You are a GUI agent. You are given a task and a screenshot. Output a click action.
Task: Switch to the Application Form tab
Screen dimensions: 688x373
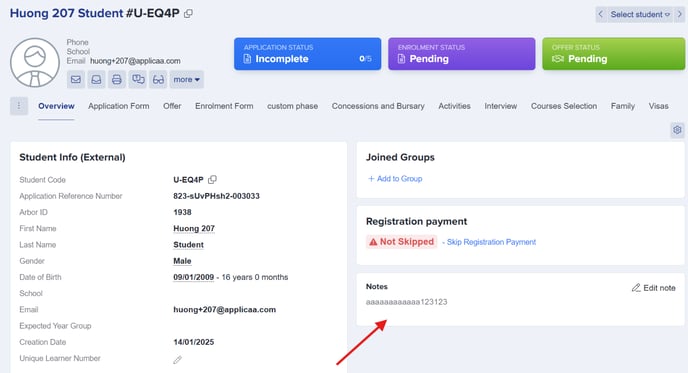(118, 106)
